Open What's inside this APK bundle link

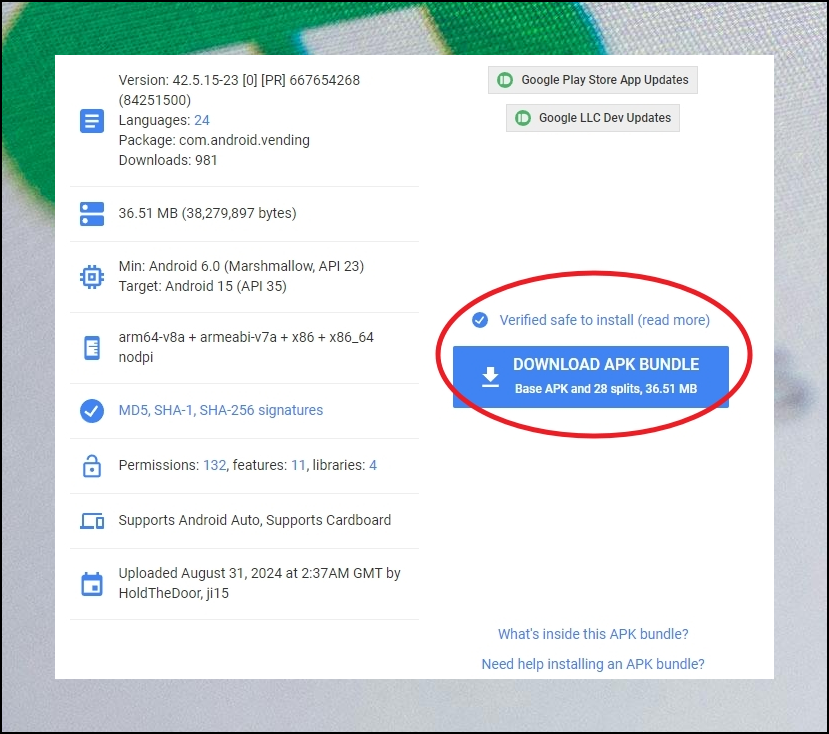(593, 634)
